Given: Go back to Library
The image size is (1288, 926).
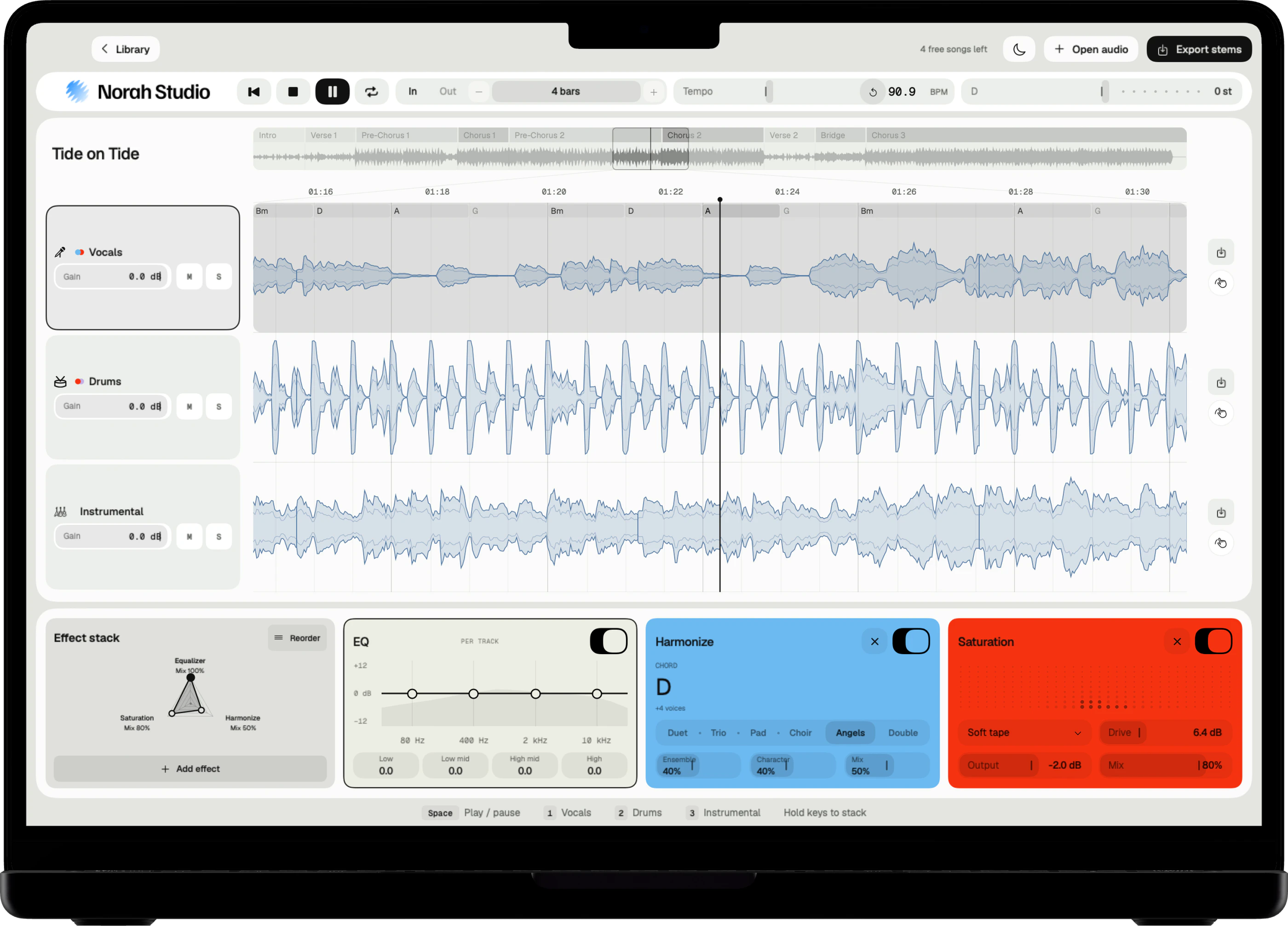Looking at the screenshot, I should (126, 49).
